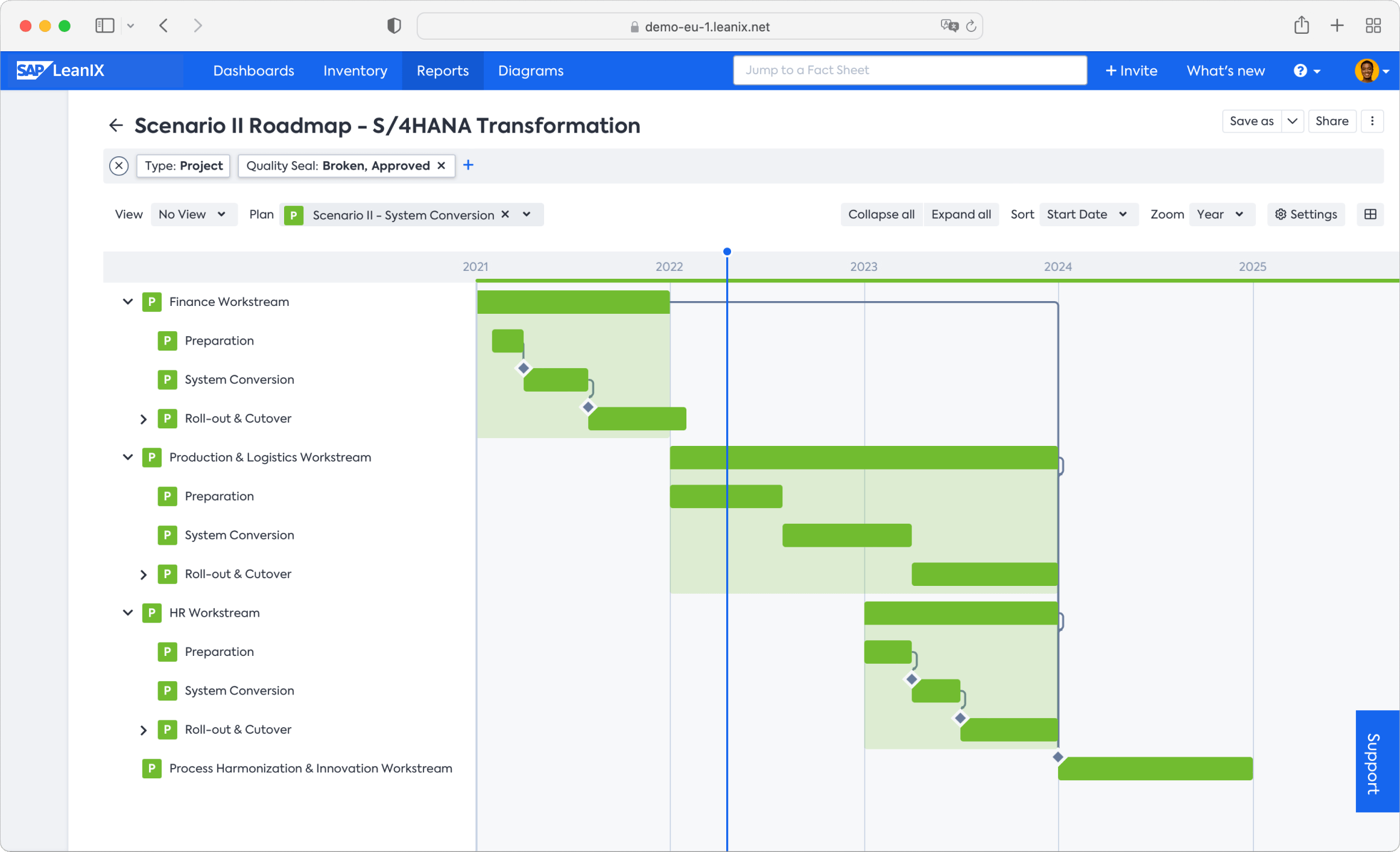Expand Roll-out & Cutover under HR Workstream

click(144, 730)
